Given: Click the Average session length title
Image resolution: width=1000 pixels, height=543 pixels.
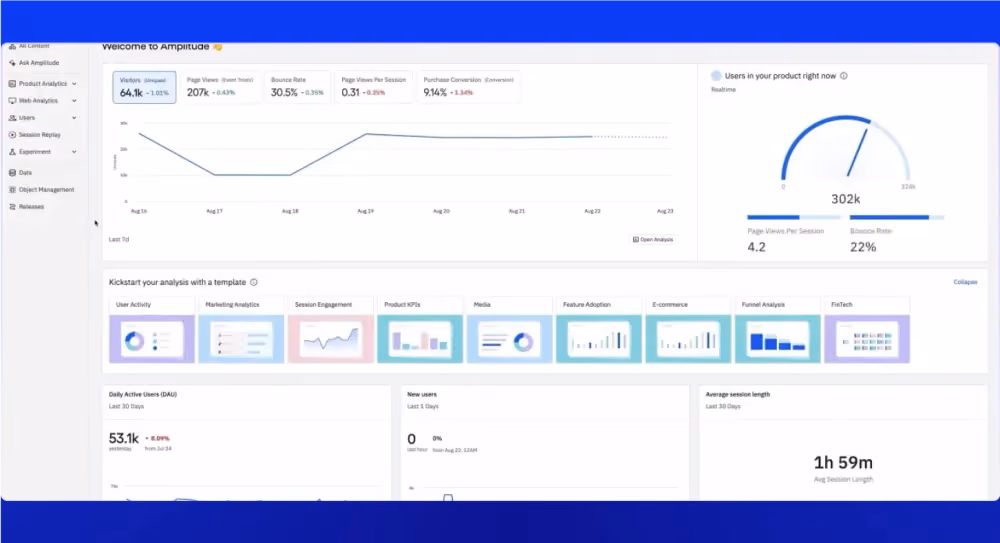Looking at the screenshot, I should pyautogui.click(x=738, y=395).
